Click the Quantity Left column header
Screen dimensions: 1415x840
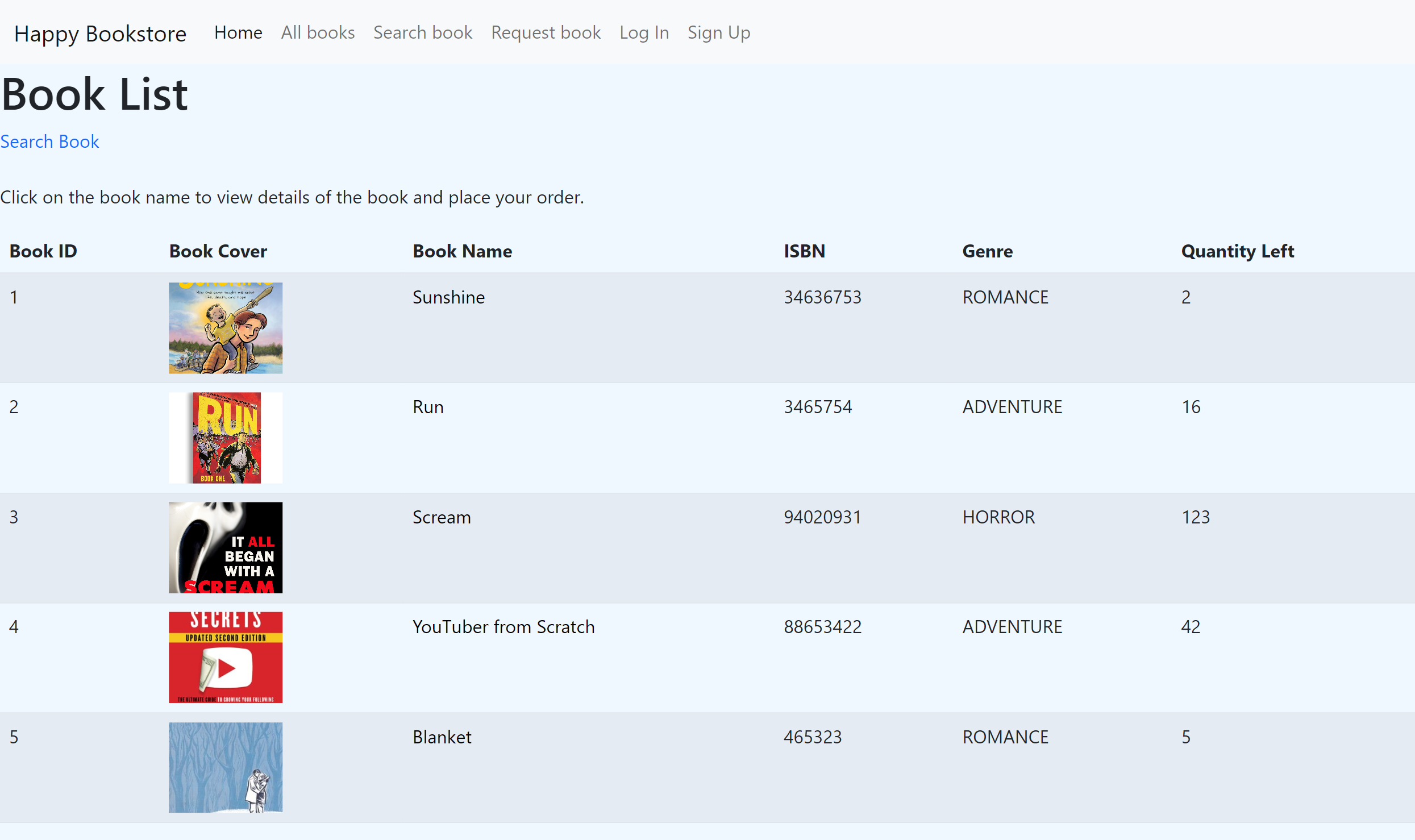[1237, 251]
